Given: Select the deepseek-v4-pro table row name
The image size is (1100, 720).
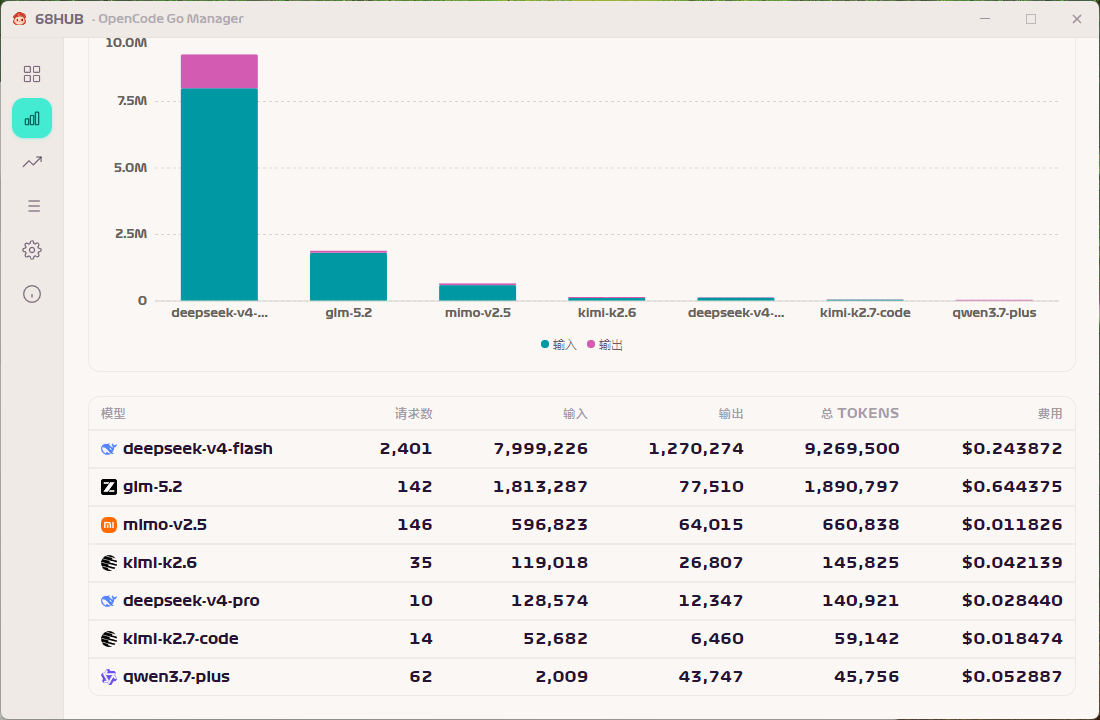Looking at the screenshot, I should (x=192, y=601).
